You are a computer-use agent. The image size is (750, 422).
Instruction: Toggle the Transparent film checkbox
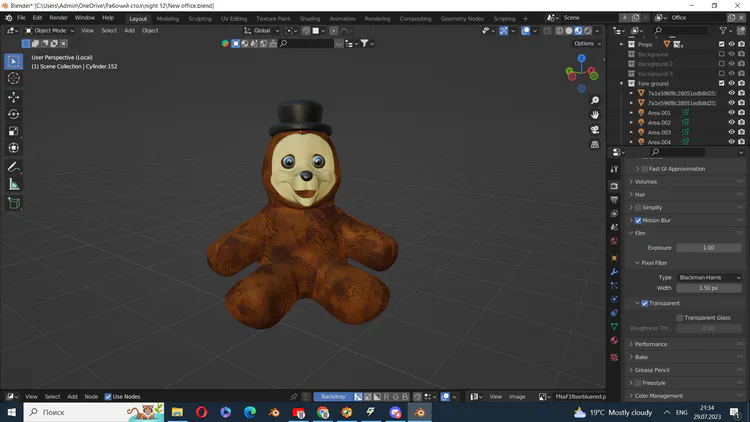(645, 303)
